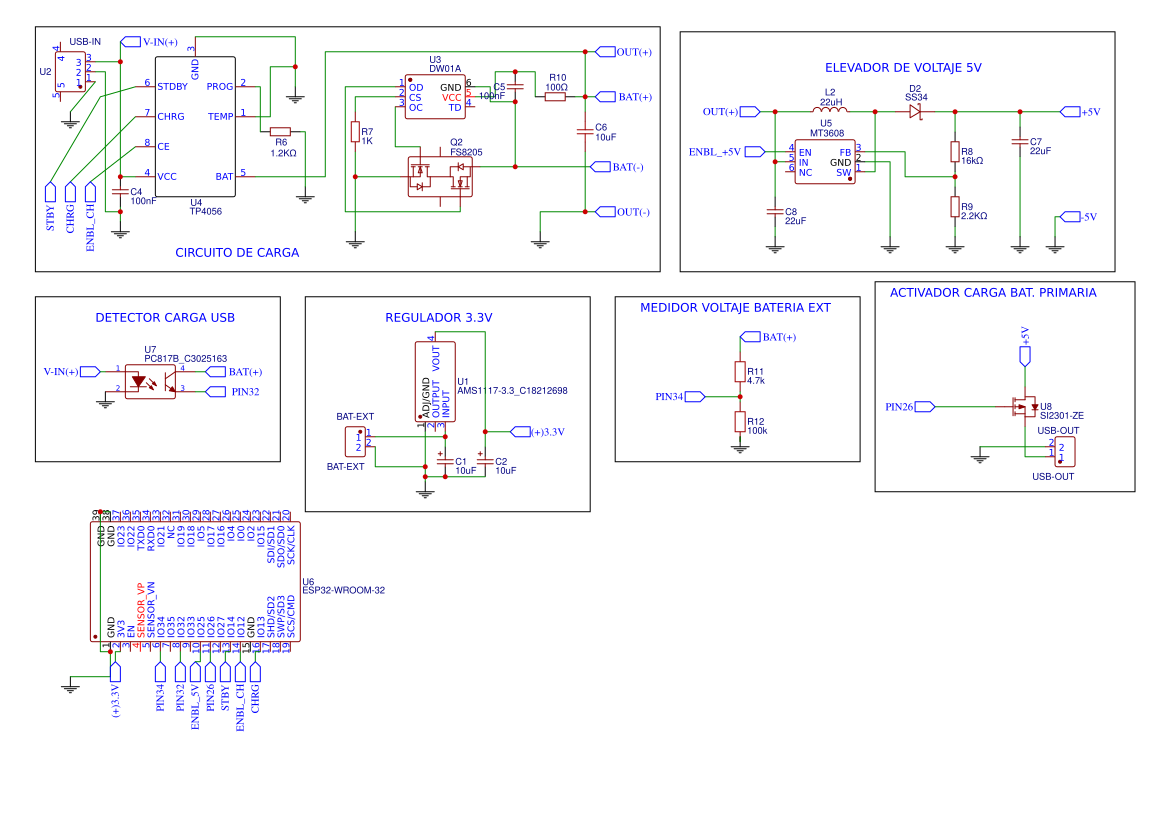1169x827 pixels.
Task: Select the V-IN(+) power flag
Action: pyautogui.click(x=131, y=42)
